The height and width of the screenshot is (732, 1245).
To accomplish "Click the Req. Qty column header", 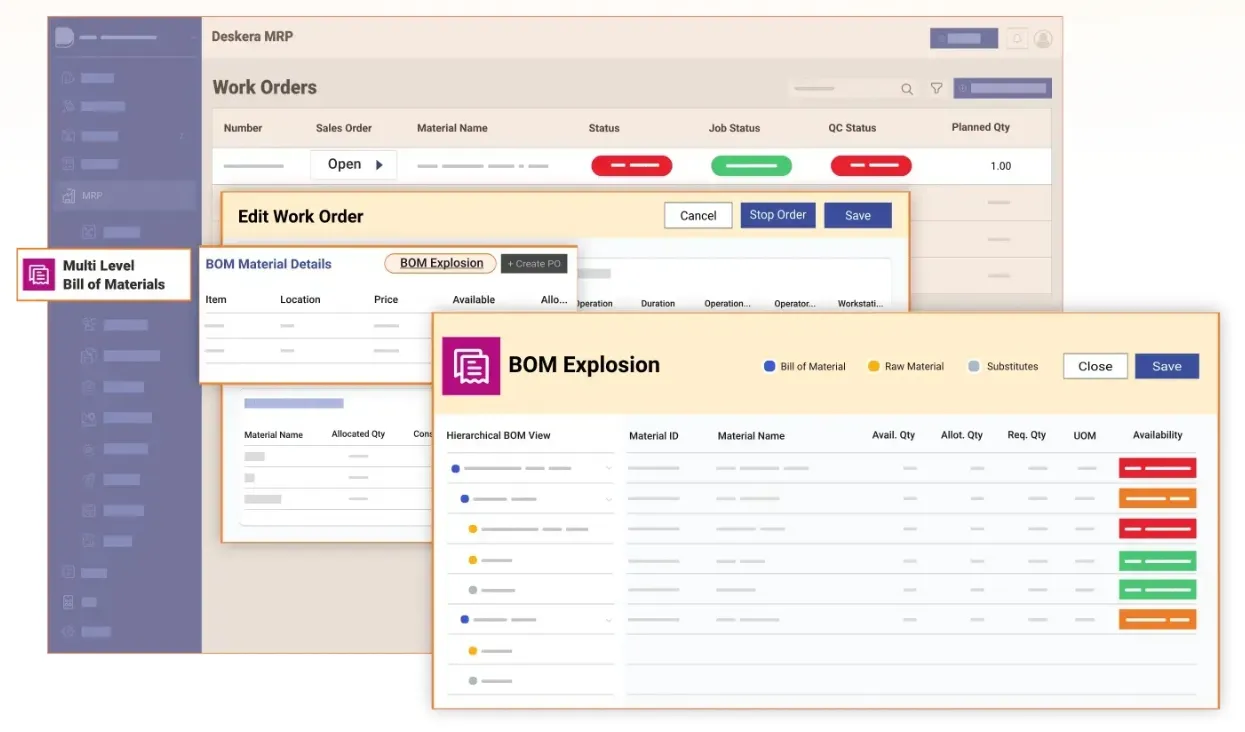I will 1027,435.
